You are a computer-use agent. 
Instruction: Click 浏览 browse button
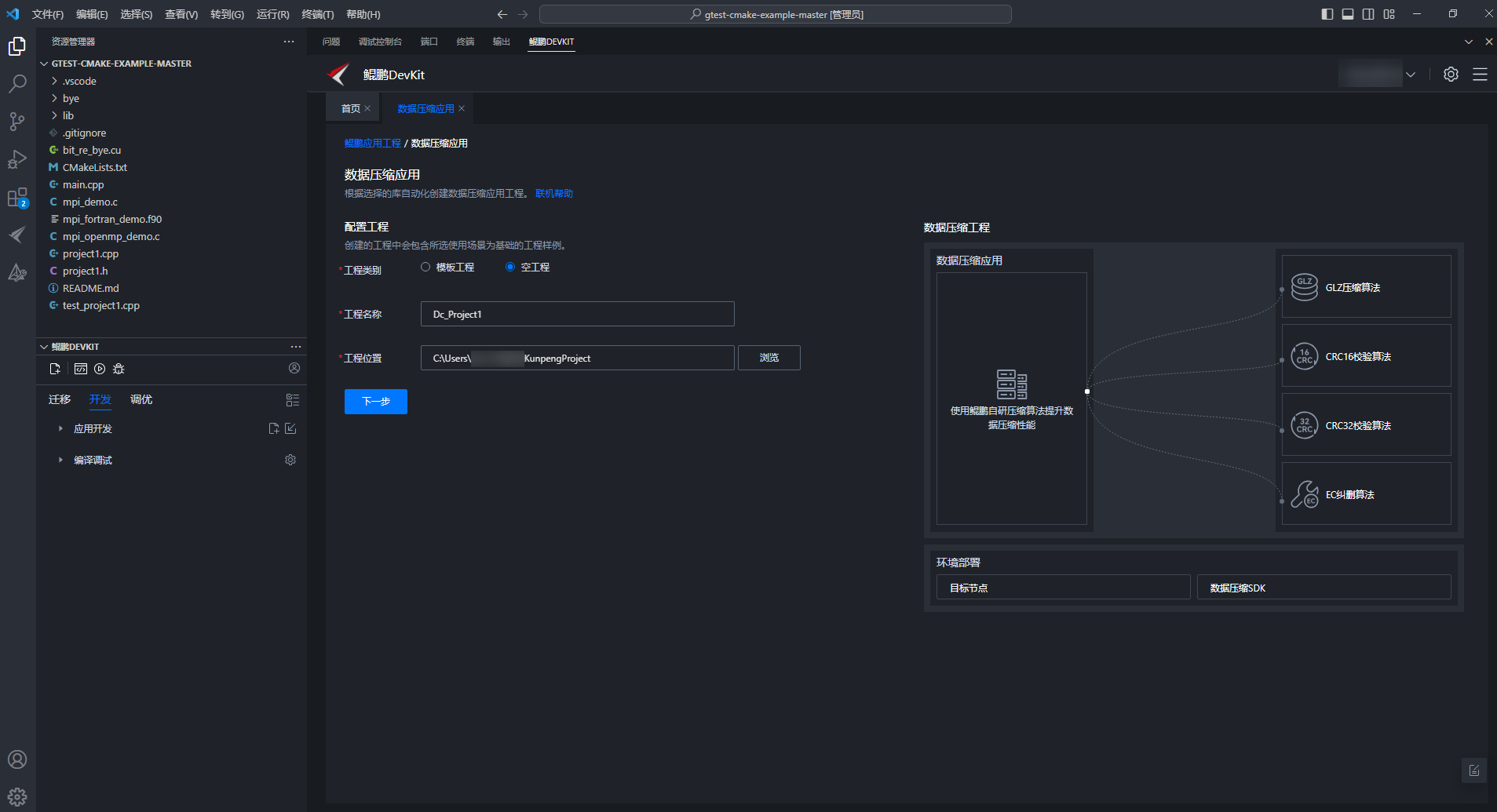pos(769,357)
